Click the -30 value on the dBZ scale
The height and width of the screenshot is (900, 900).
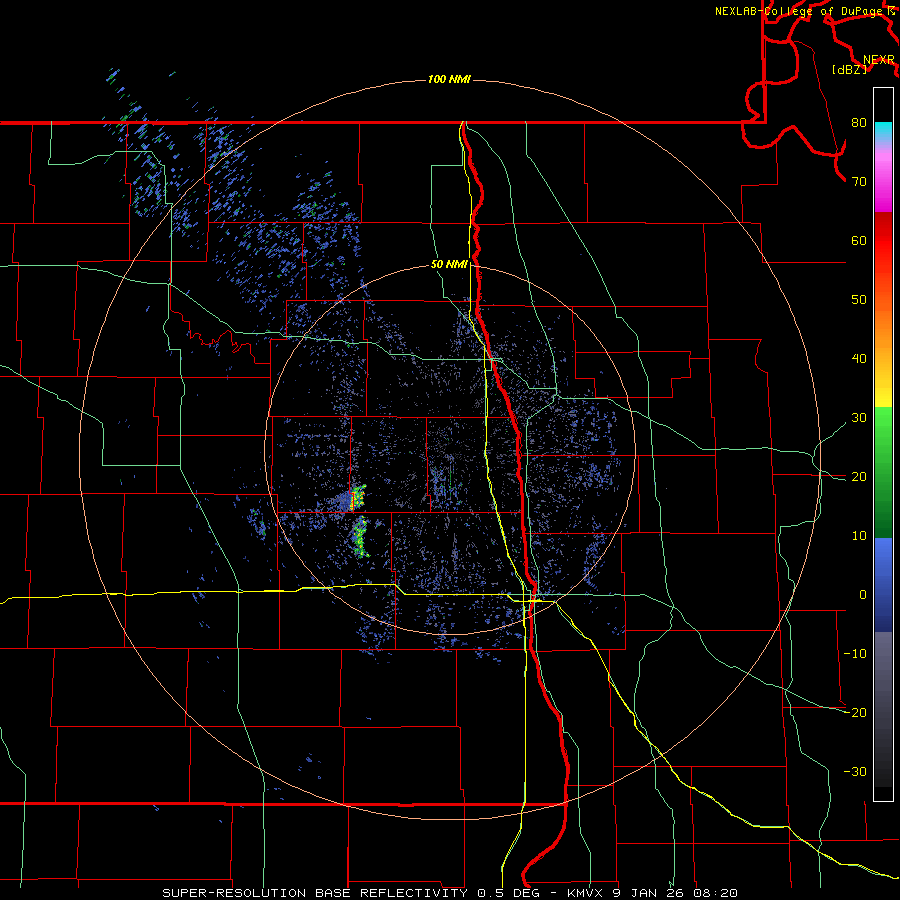pyautogui.click(x=855, y=772)
